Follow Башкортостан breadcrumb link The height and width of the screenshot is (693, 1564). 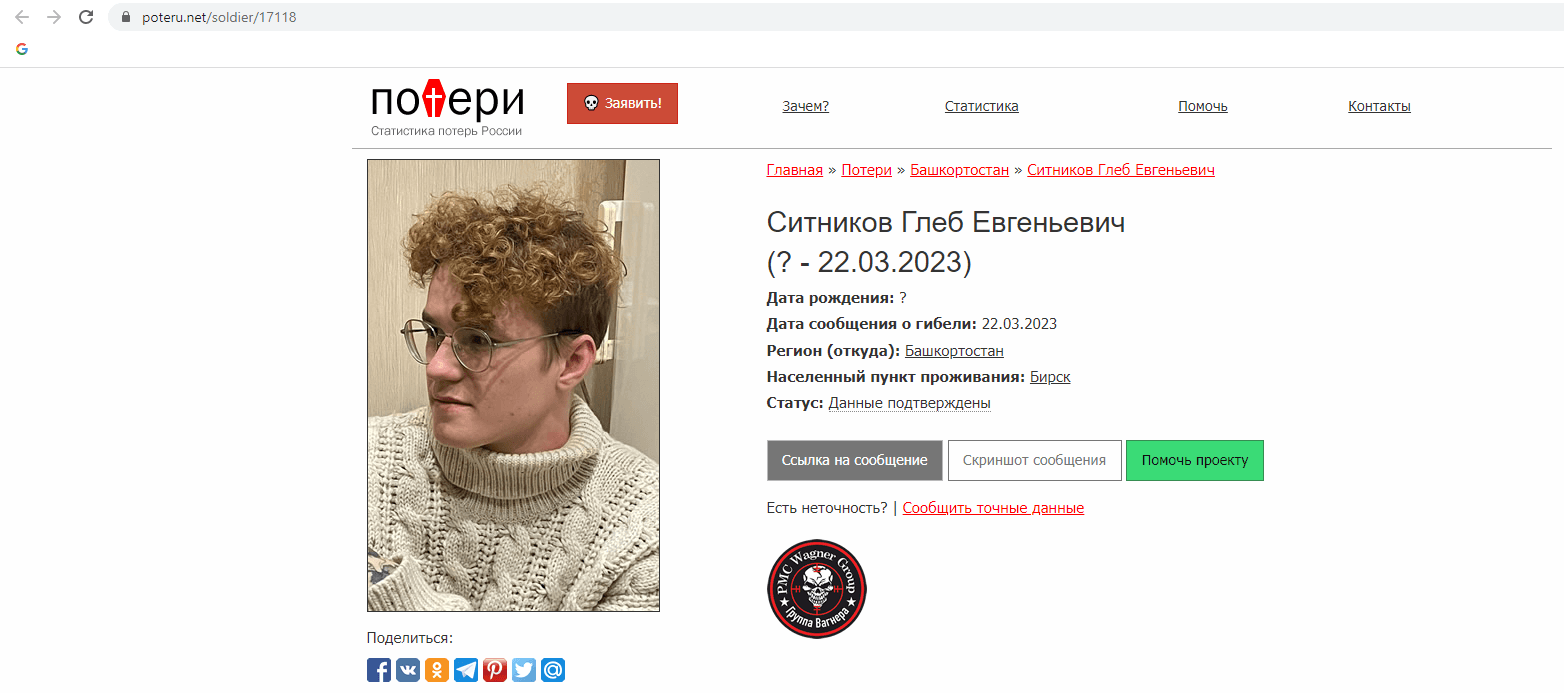(959, 170)
